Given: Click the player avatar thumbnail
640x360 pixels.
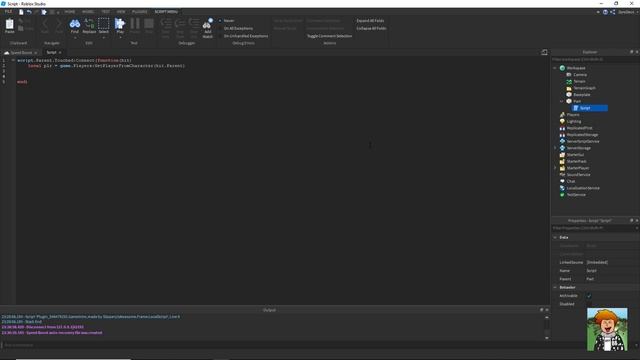Looking at the screenshot, I should [x=607, y=329].
